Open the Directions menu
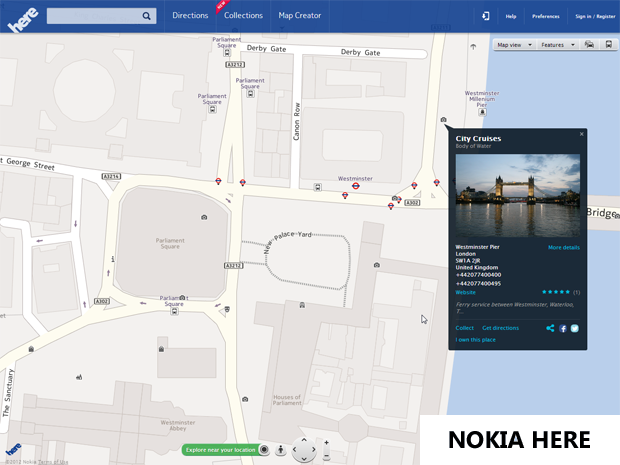 point(190,16)
